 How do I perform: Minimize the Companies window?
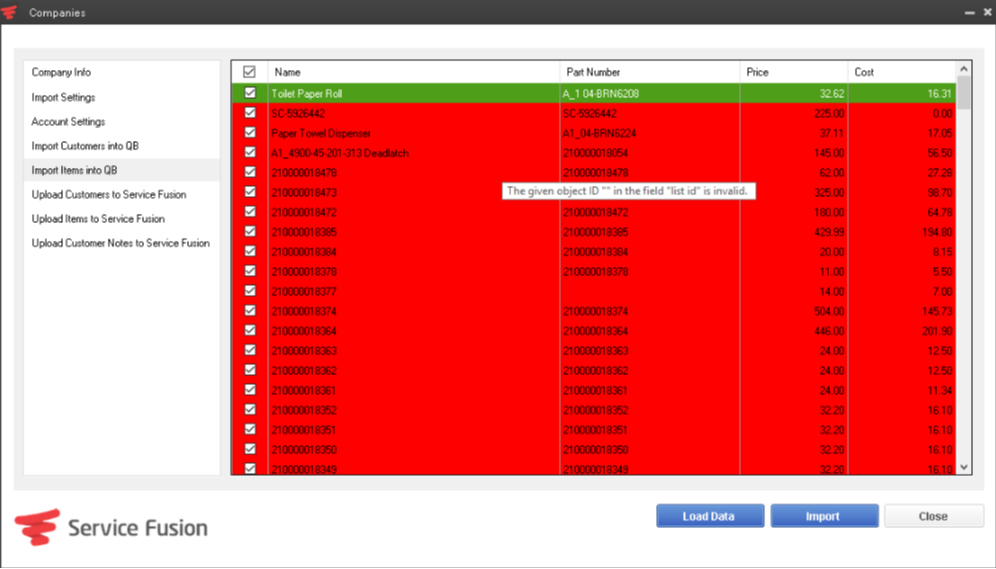tap(969, 12)
